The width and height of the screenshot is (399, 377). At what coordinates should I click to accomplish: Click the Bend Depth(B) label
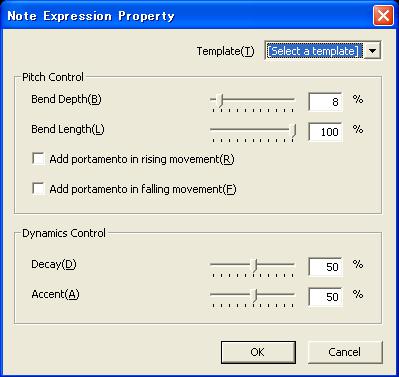click(x=66, y=99)
